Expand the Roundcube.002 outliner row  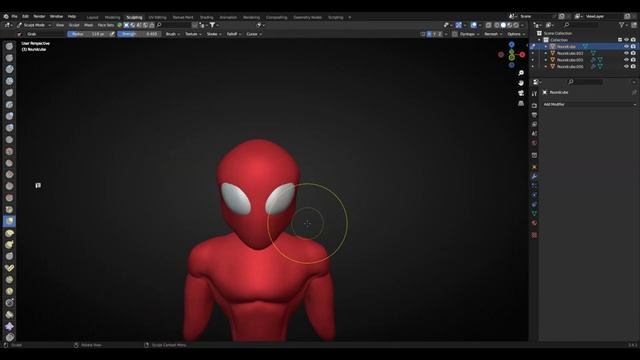(x=546, y=53)
